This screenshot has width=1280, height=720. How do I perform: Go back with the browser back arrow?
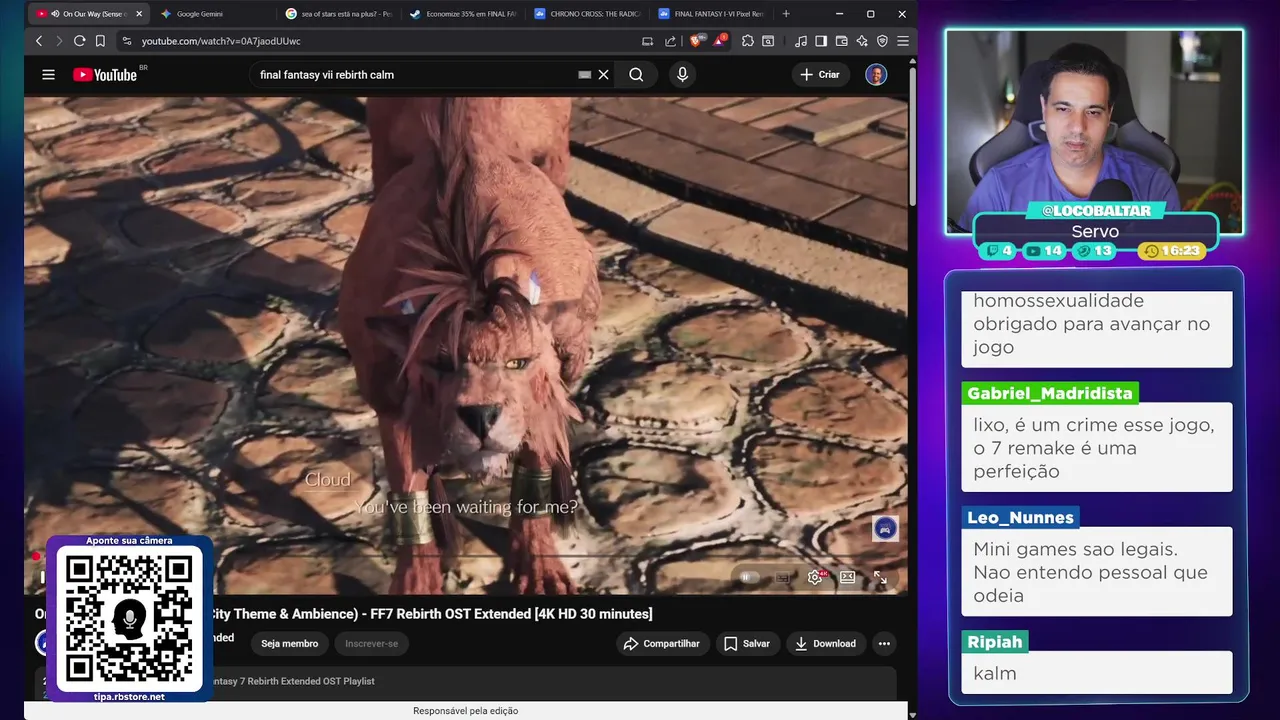point(39,41)
